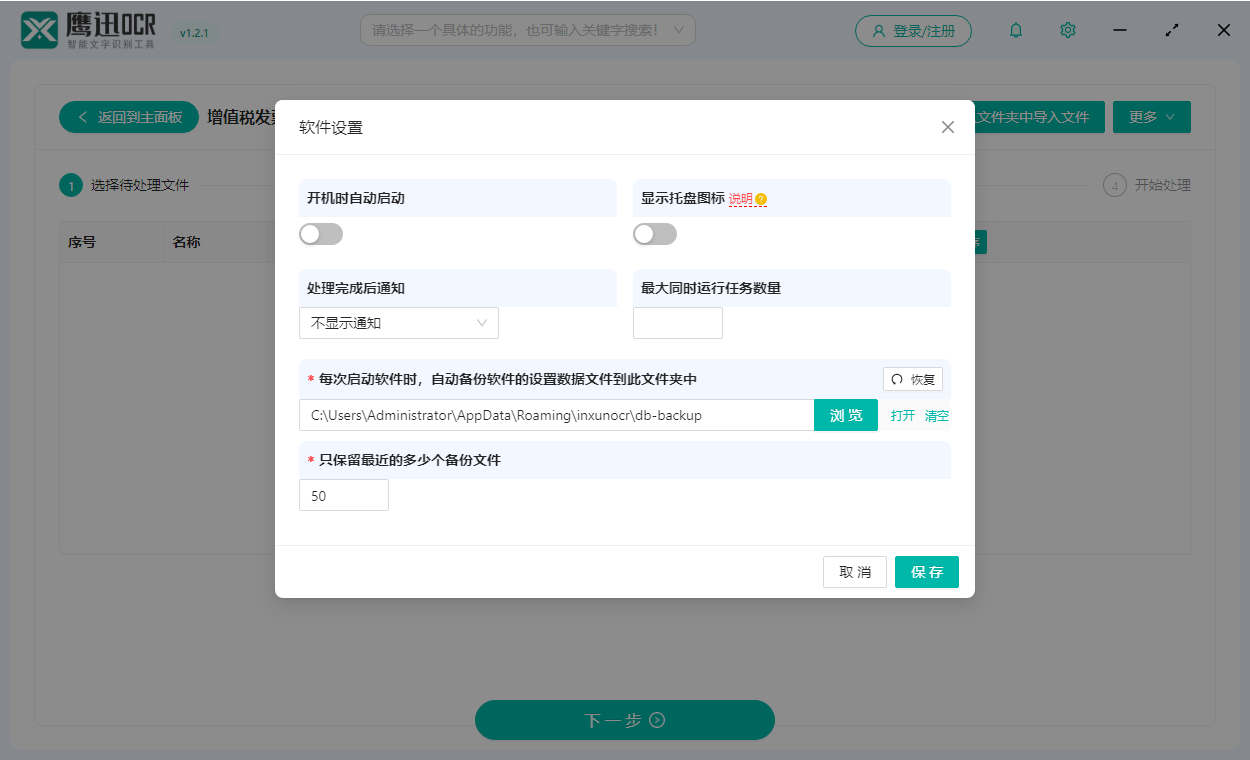Click the backup folder path field
Image resolution: width=1250 pixels, height=760 pixels.
pos(556,415)
